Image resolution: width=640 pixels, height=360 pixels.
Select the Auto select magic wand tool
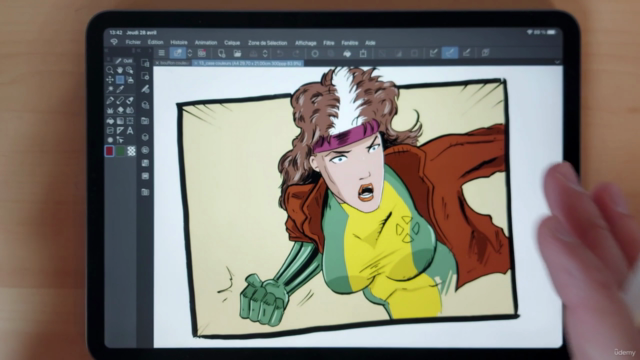pos(110,89)
